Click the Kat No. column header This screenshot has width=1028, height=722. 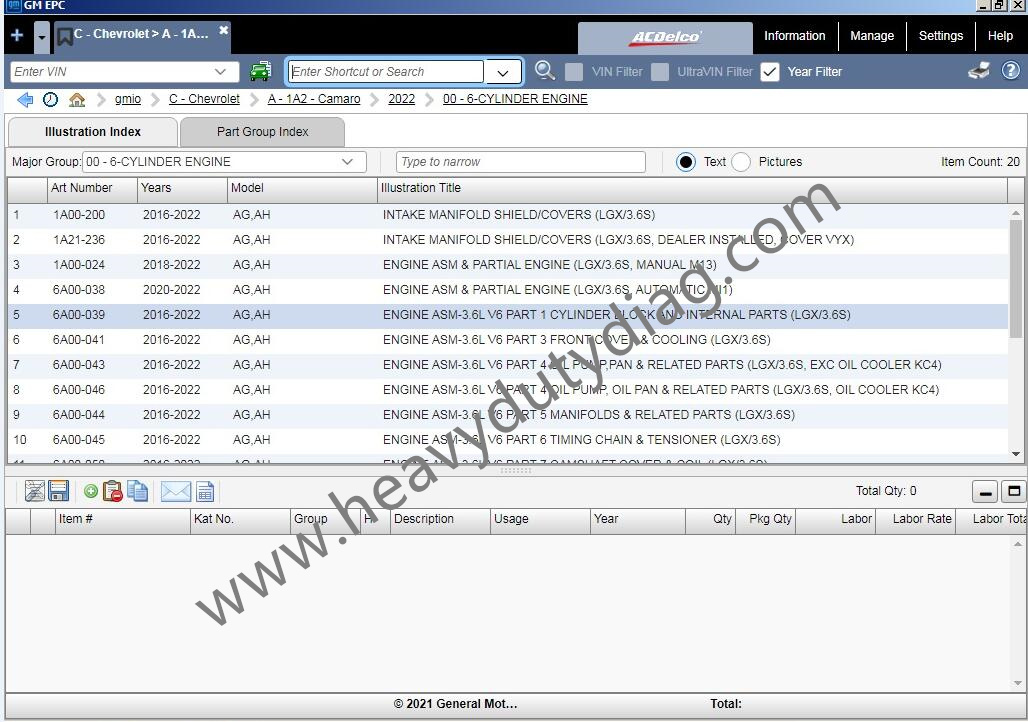(x=240, y=519)
